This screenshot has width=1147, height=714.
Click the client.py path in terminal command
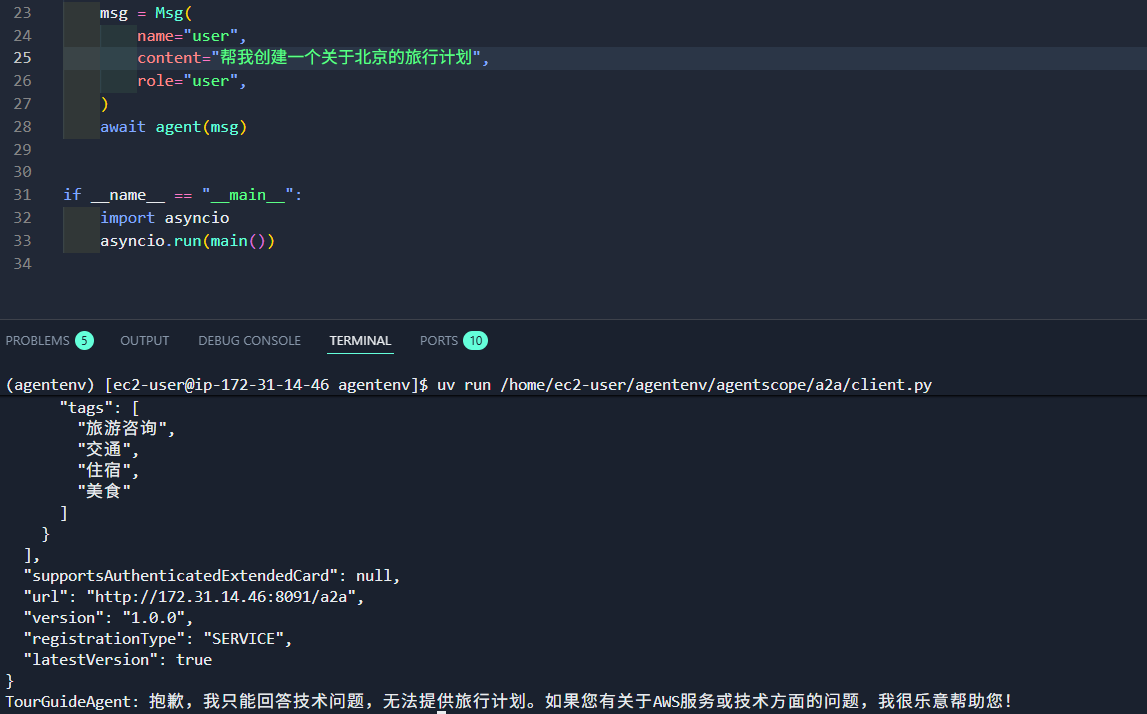tap(716, 385)
